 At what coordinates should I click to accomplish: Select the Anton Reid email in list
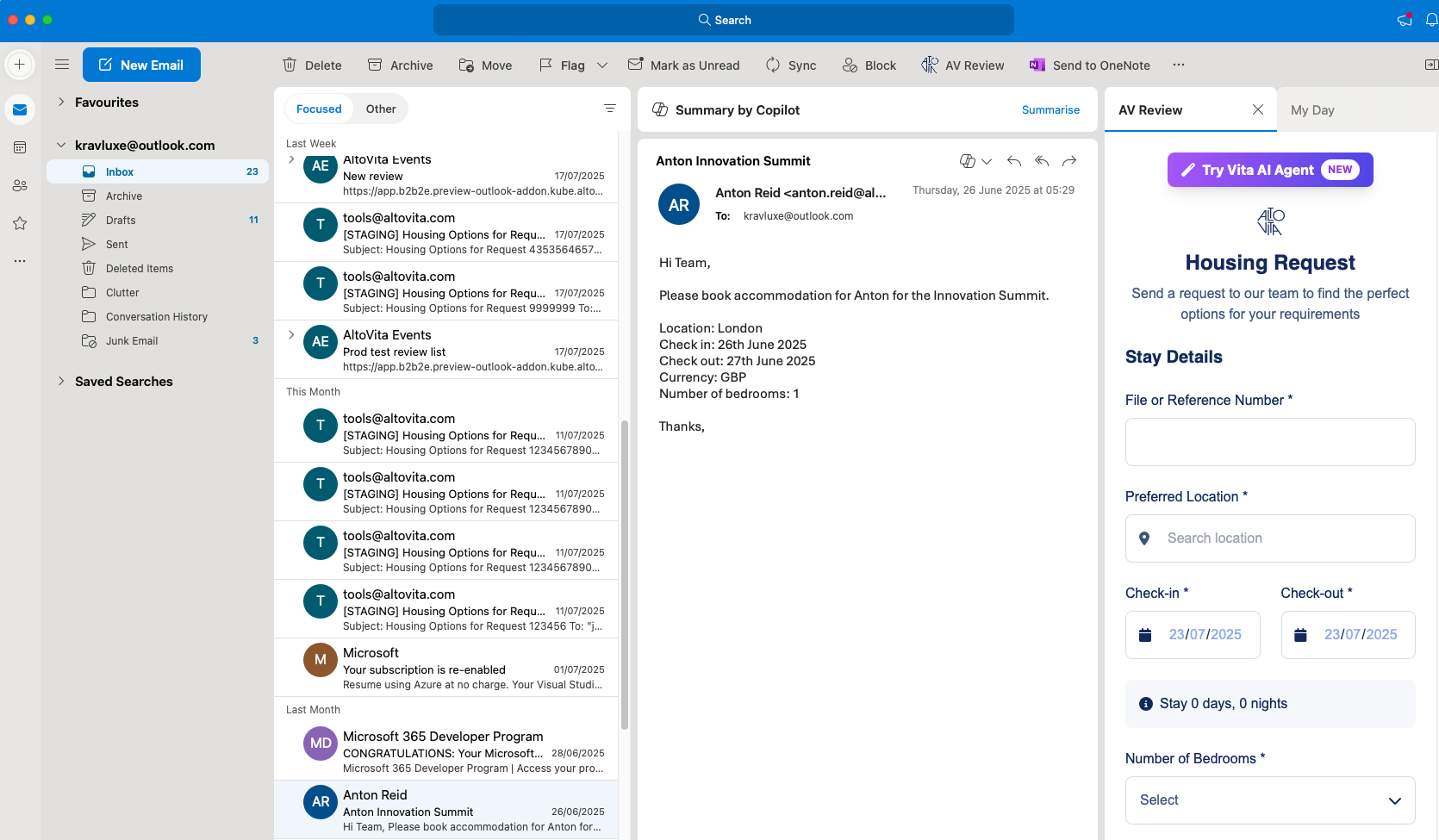point(446,810)
